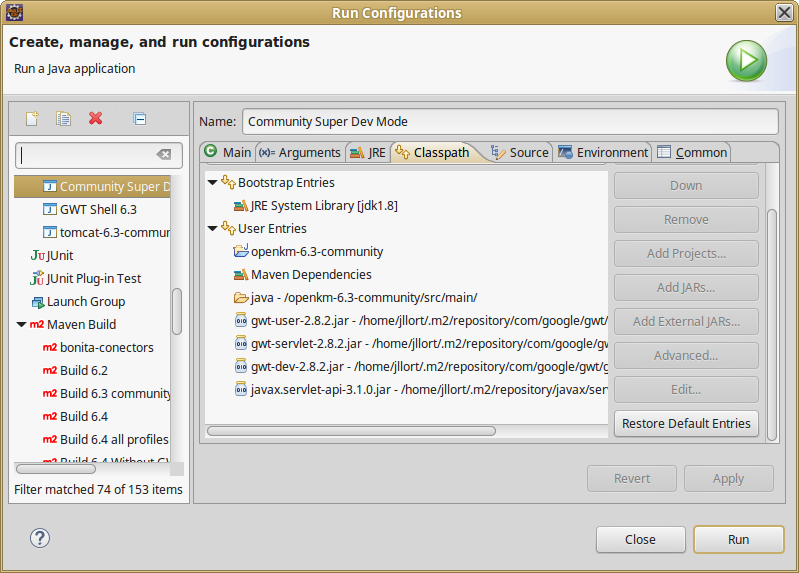Viewport: 799px width, 573px height.
Task: Click the filter text input field
Action: pyautogui.click(x=99, y=155)
